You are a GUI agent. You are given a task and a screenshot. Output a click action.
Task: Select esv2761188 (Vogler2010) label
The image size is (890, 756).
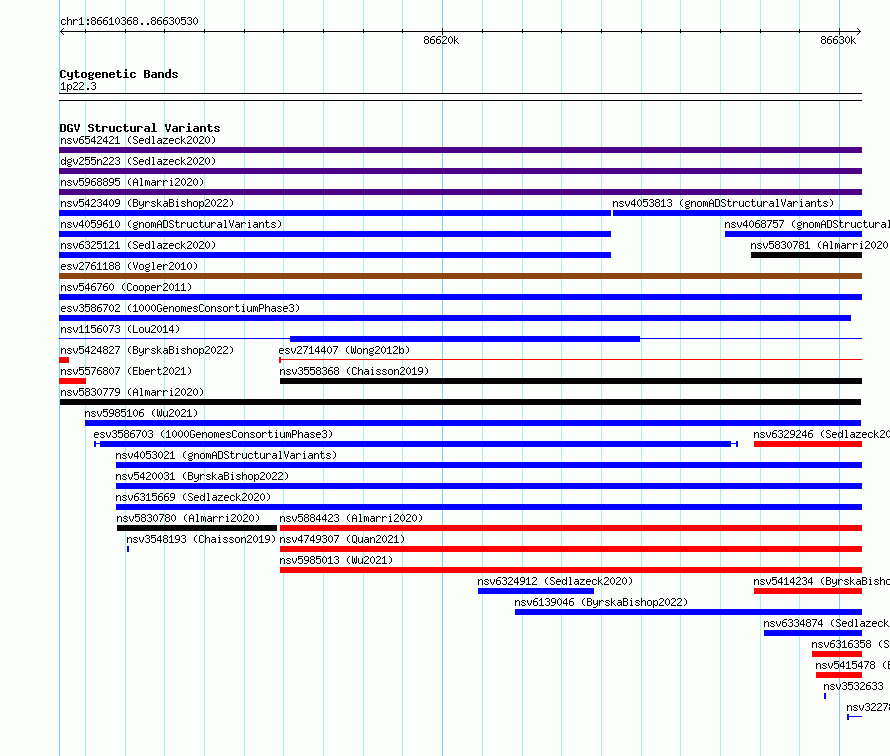pyautogui.click(x=129, y=266)
